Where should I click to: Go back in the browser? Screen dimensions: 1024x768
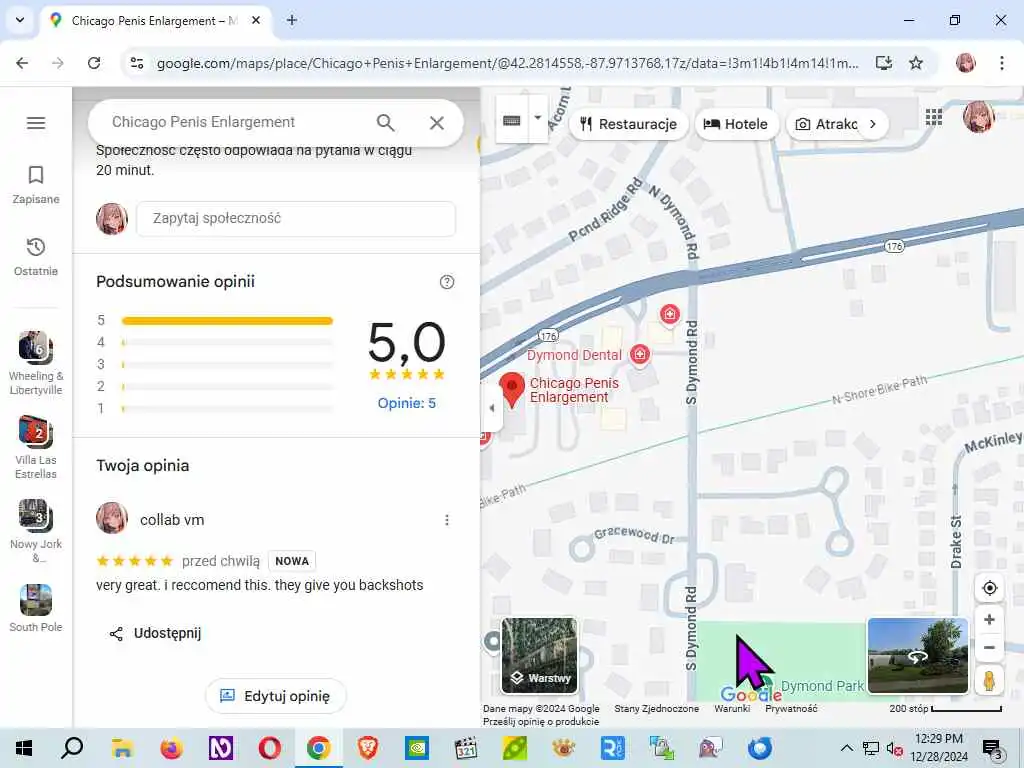[22, 63]
